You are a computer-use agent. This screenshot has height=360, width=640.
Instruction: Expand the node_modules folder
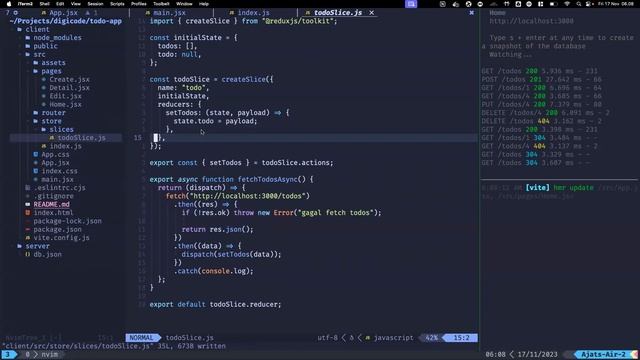(x=57, y=38)
